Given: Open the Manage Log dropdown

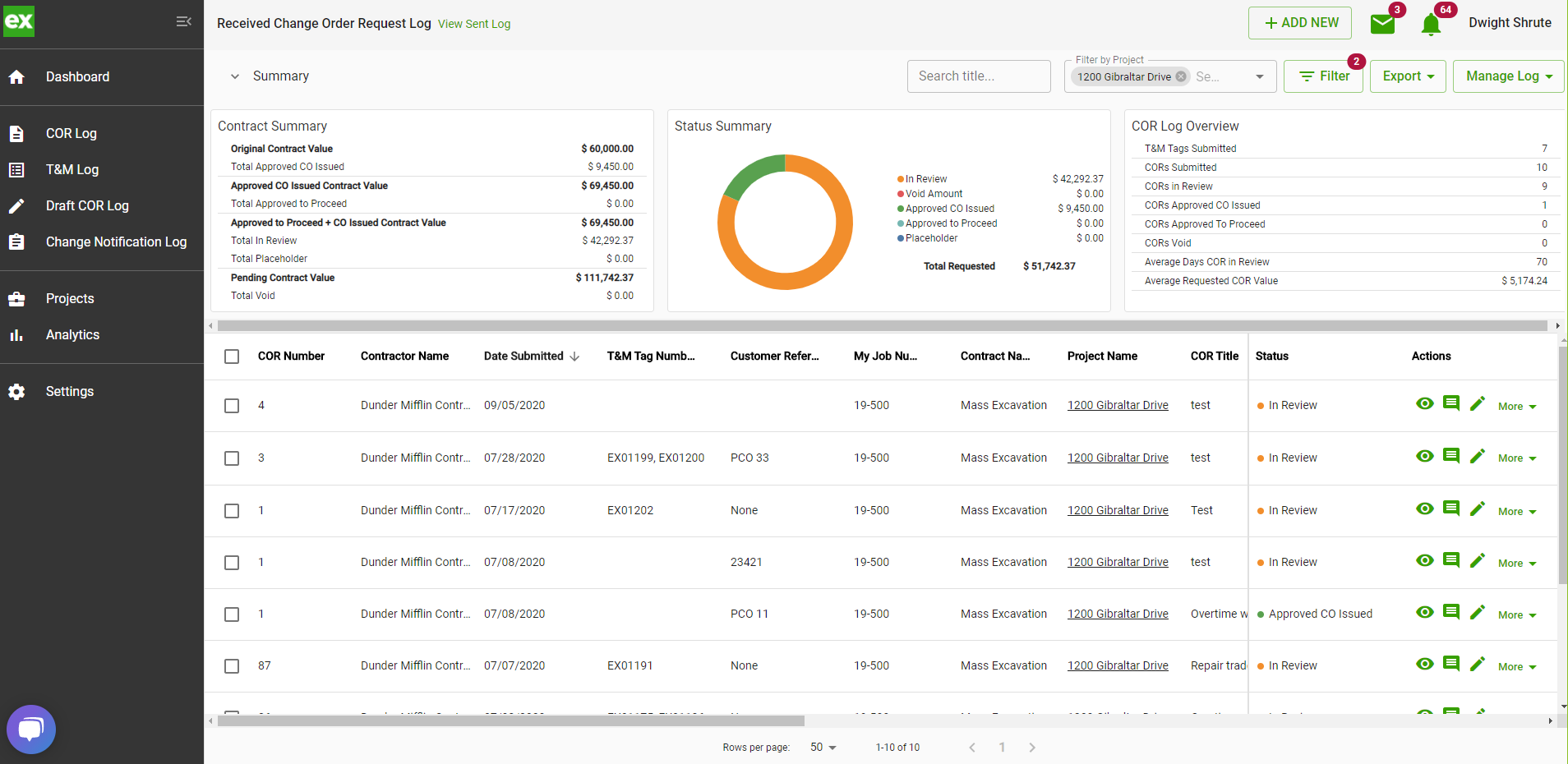Looking at the screenshot, I should (1507, 76).
